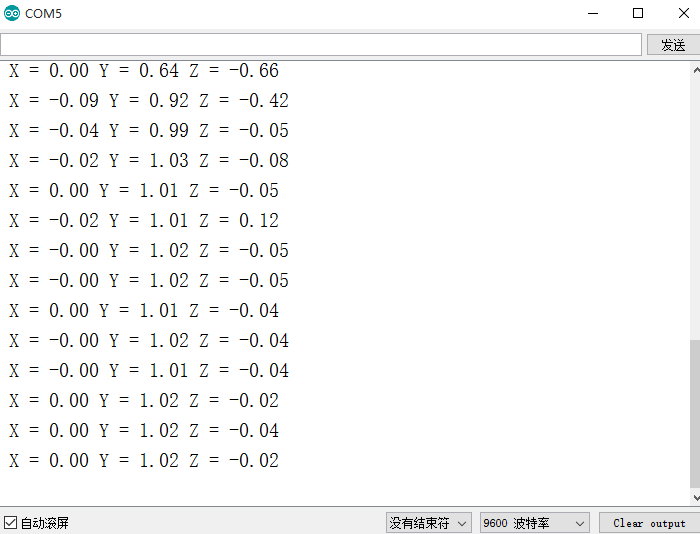Screen dimensions: 700x534
Task: Click the last output line in the monitor
Action: tap(144, 461)
